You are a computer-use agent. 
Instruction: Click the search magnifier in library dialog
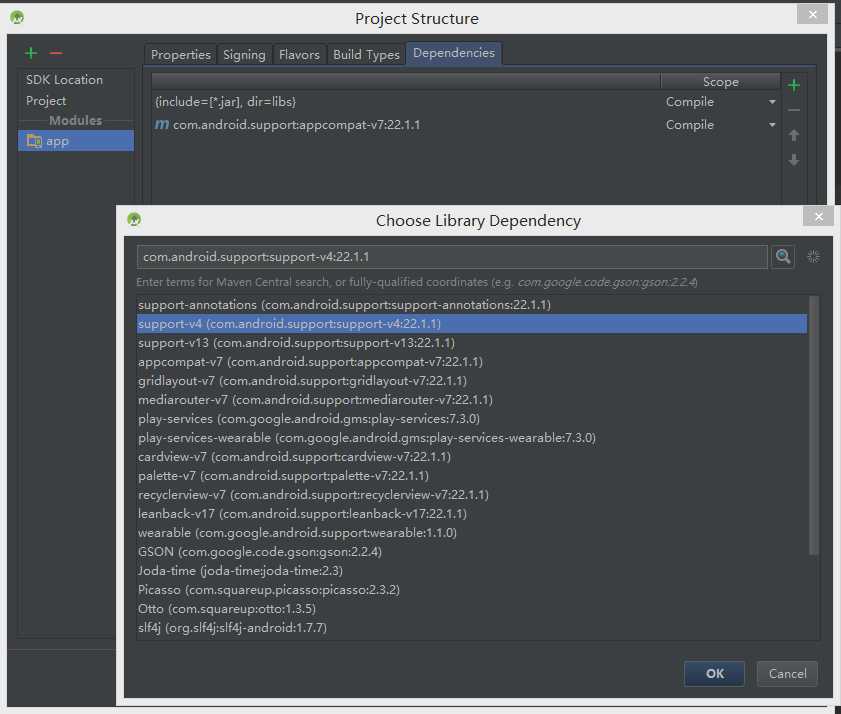point(783,257)
